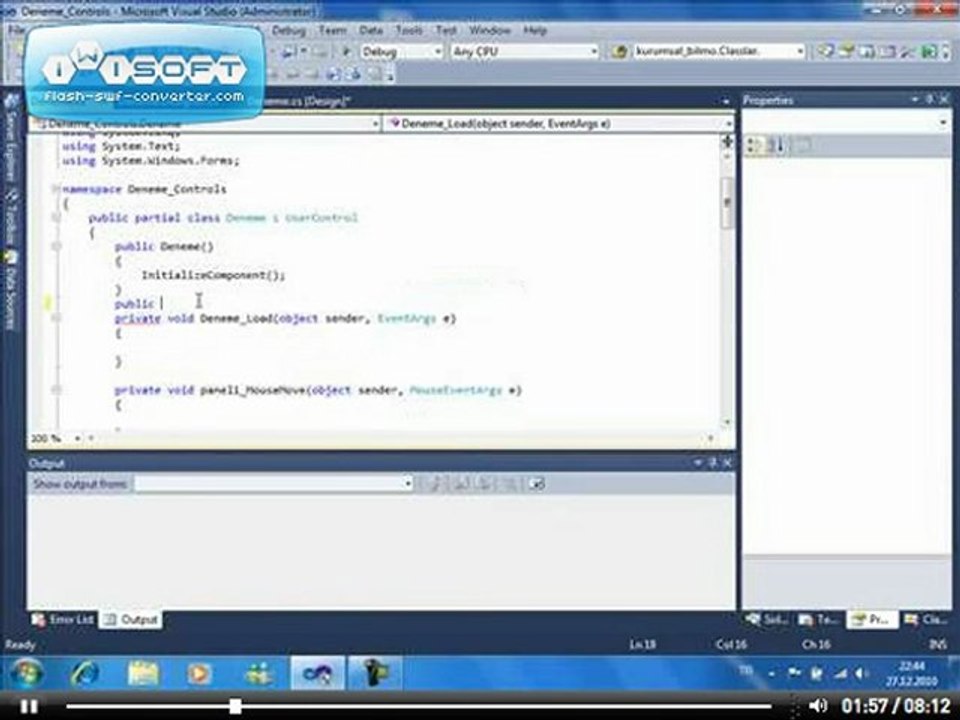This screenshot has width=960, height=720.
Task: Open the Properties object selector dropdown
Action: (847, 122)
